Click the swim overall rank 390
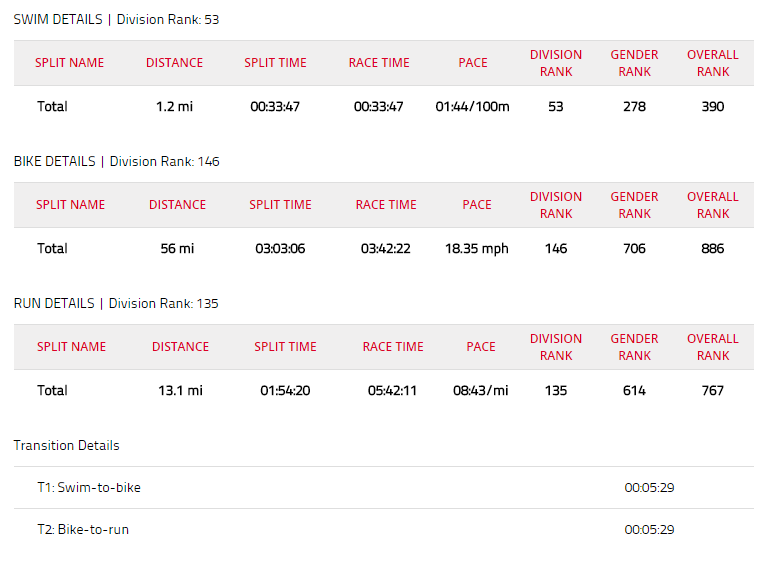The height and width of the screenshot is (576, 766). tap(712, 106)
